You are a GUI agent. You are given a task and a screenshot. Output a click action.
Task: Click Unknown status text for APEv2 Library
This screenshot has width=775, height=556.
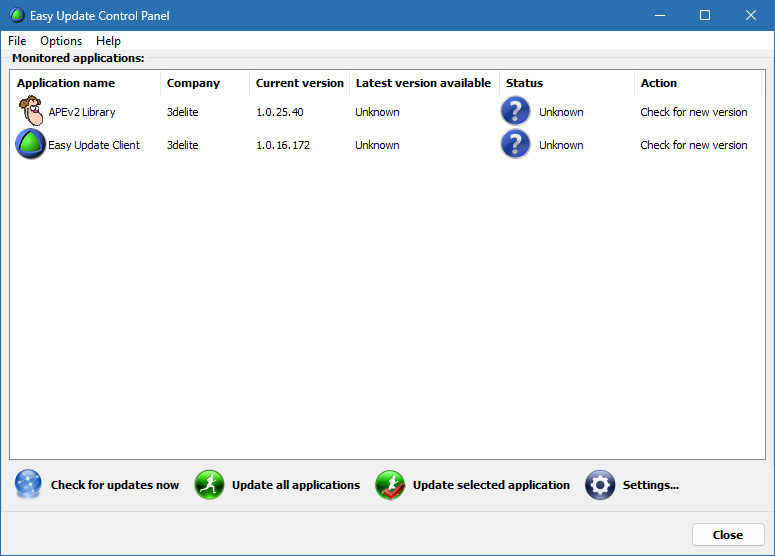coord(561,112)
